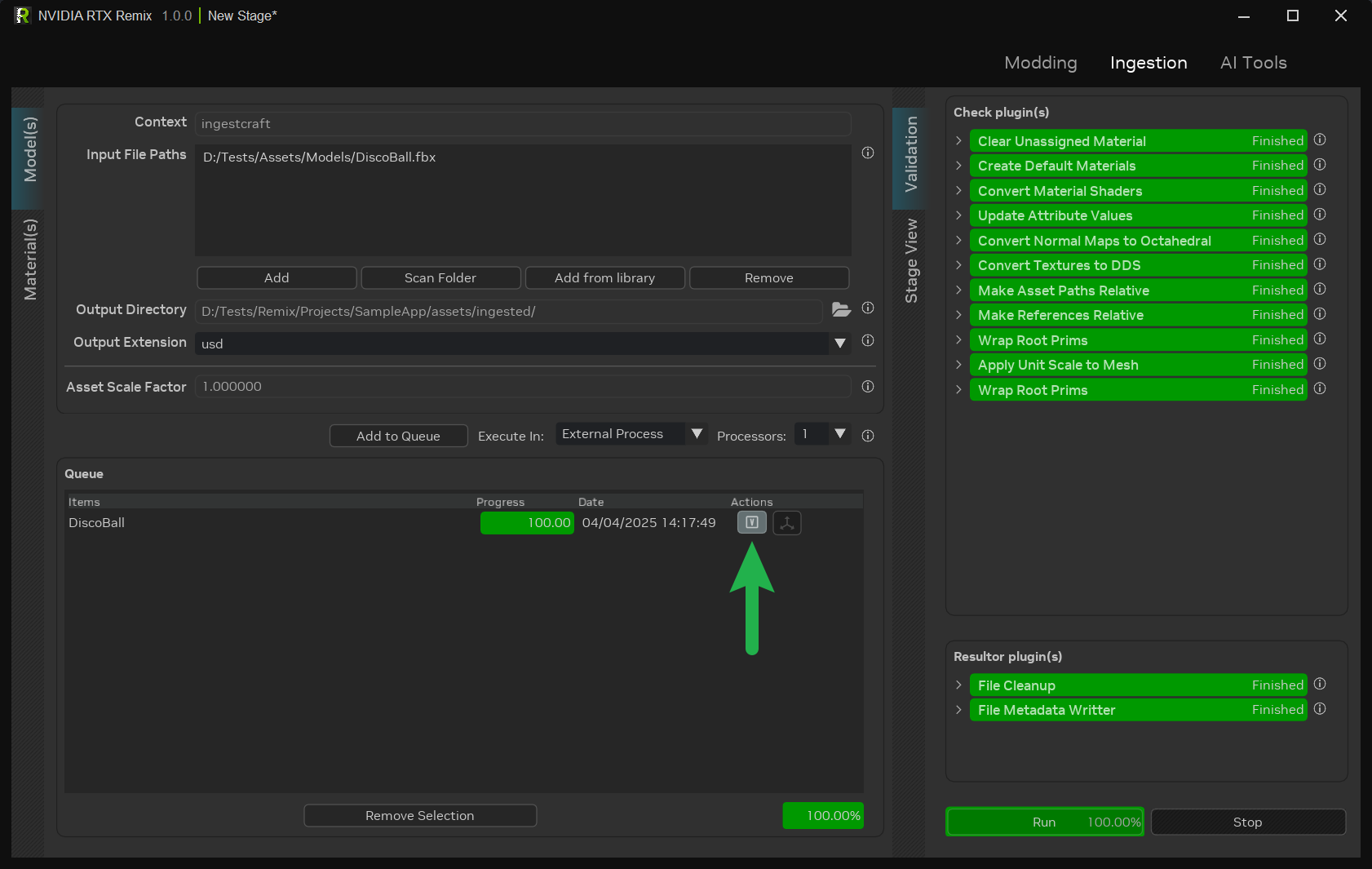Click the Asset Scale Factor input field

click(522, 387)
